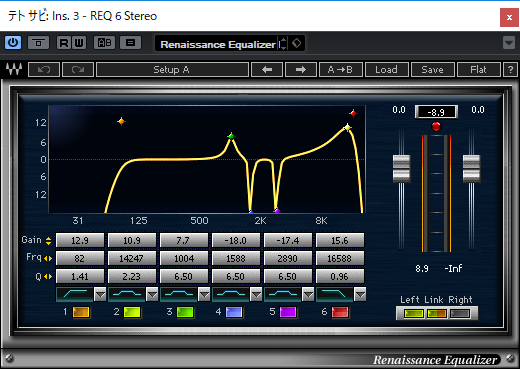Click the Redo arrow button

[x=78, y=70]
